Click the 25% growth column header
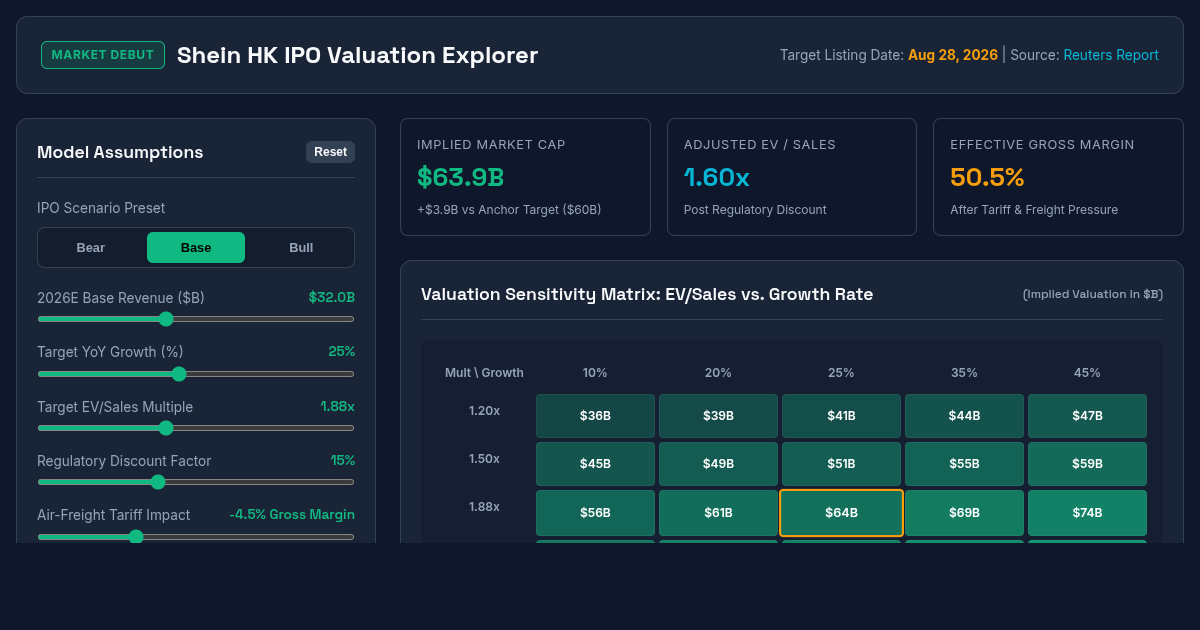The height and width of the screenshot is (630, 1200). tap(841, 373)
